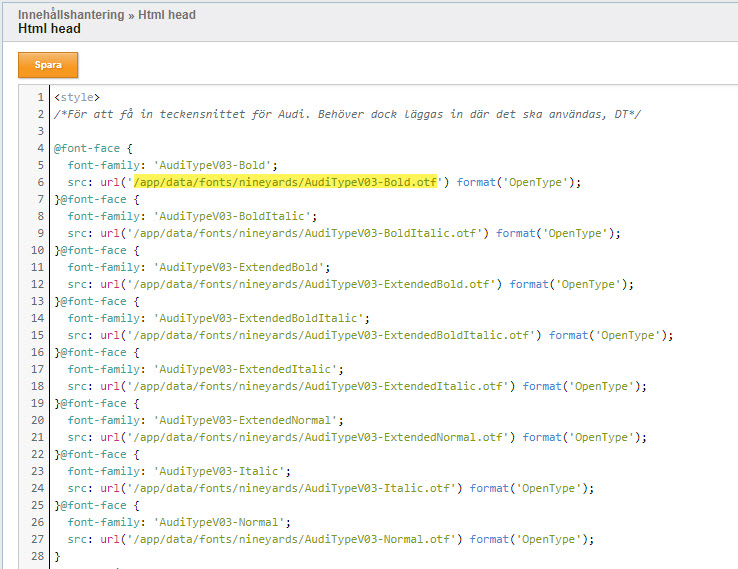Place cursor on the <style> tag line
Image resolution: width=738 pixels, height=569 pixels.
pyautogui.click(x=77, y=97)
